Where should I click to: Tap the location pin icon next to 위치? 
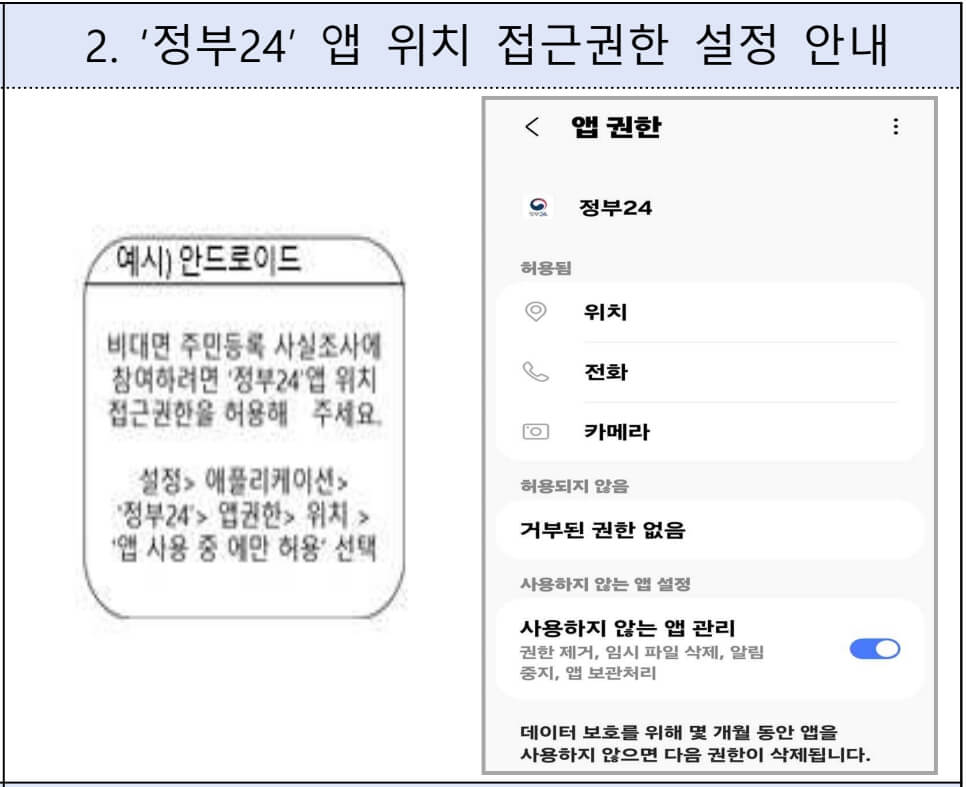click(x=535, y=312)
